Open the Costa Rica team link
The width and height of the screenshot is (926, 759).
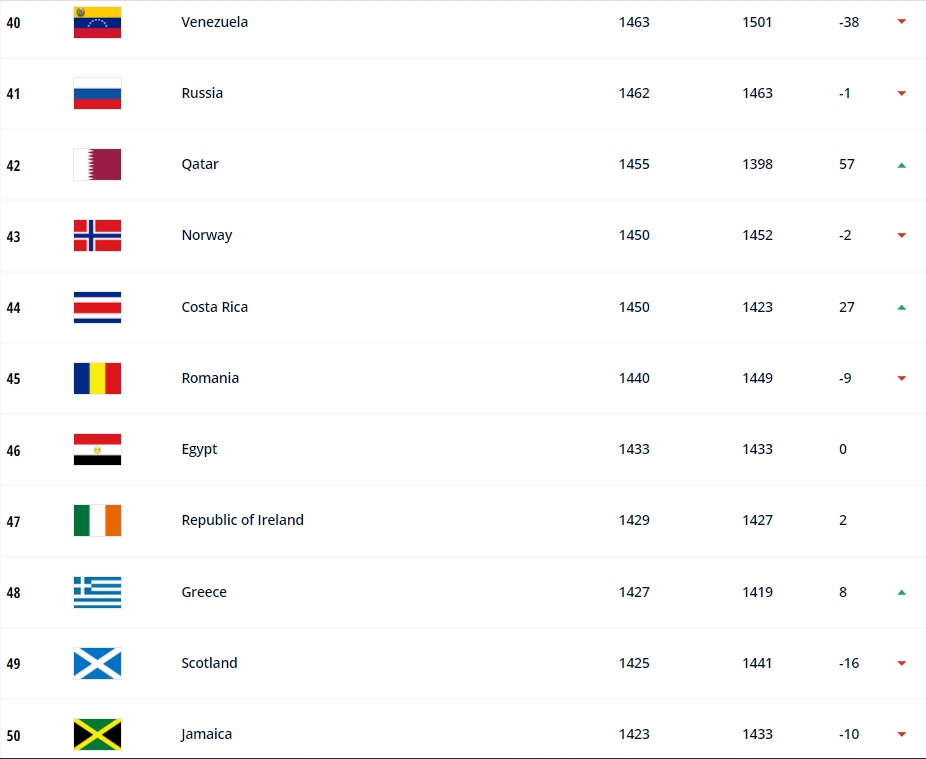pyautogui.click(x=214, y=307)
